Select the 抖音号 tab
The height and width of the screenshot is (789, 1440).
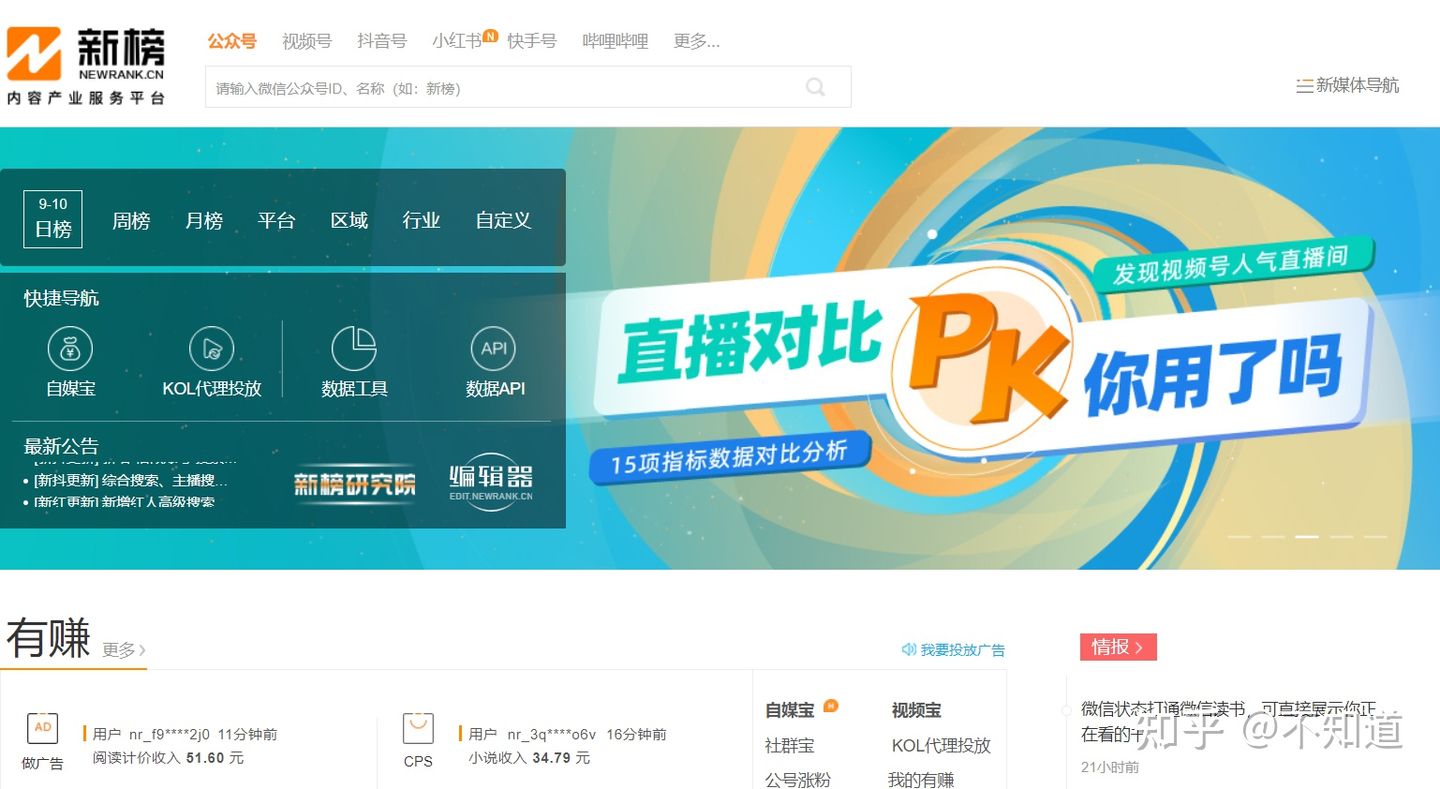pyautogui.click(x=382, y=41)
